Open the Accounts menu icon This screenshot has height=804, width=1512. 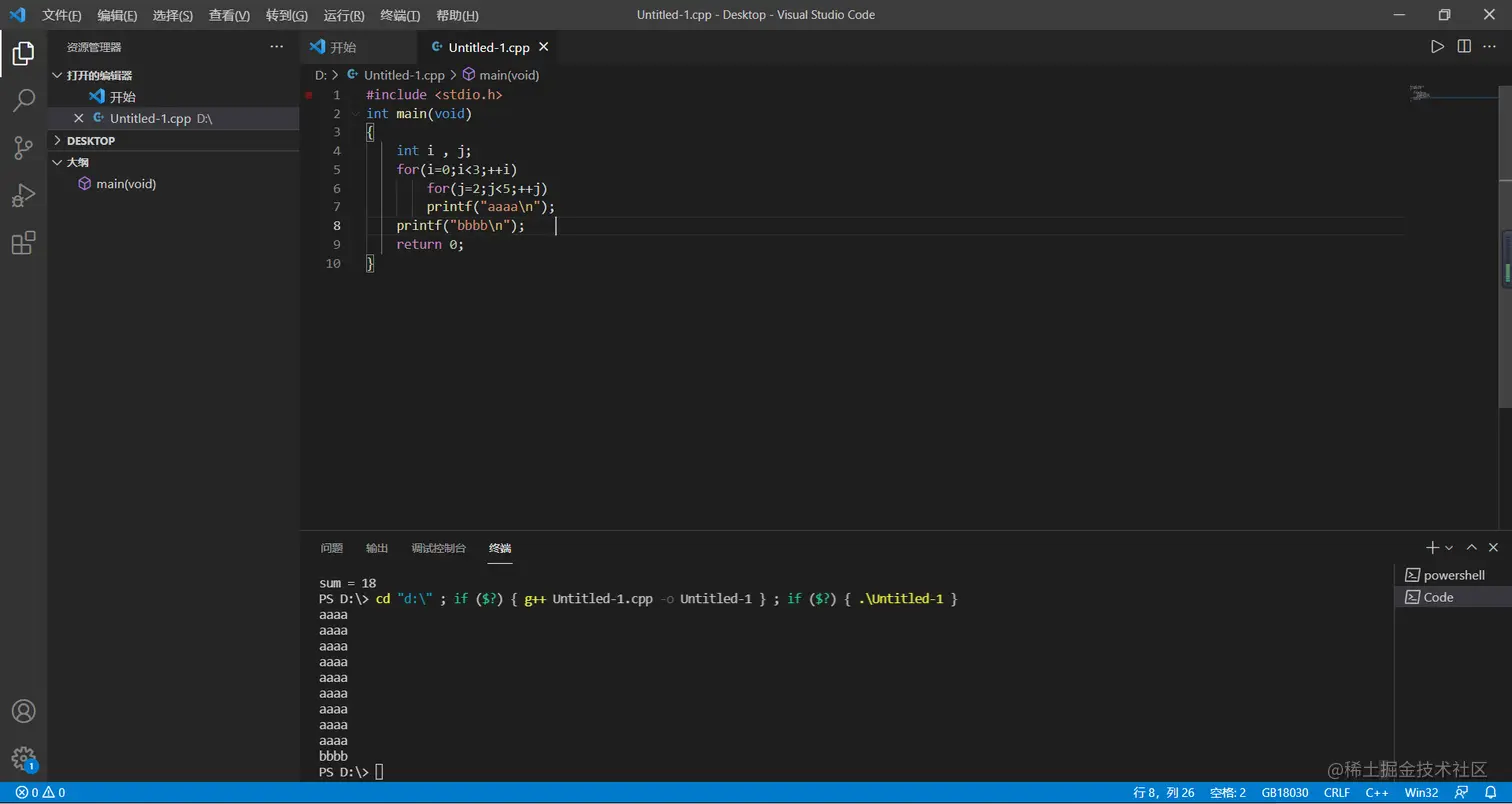coord(23,711)
